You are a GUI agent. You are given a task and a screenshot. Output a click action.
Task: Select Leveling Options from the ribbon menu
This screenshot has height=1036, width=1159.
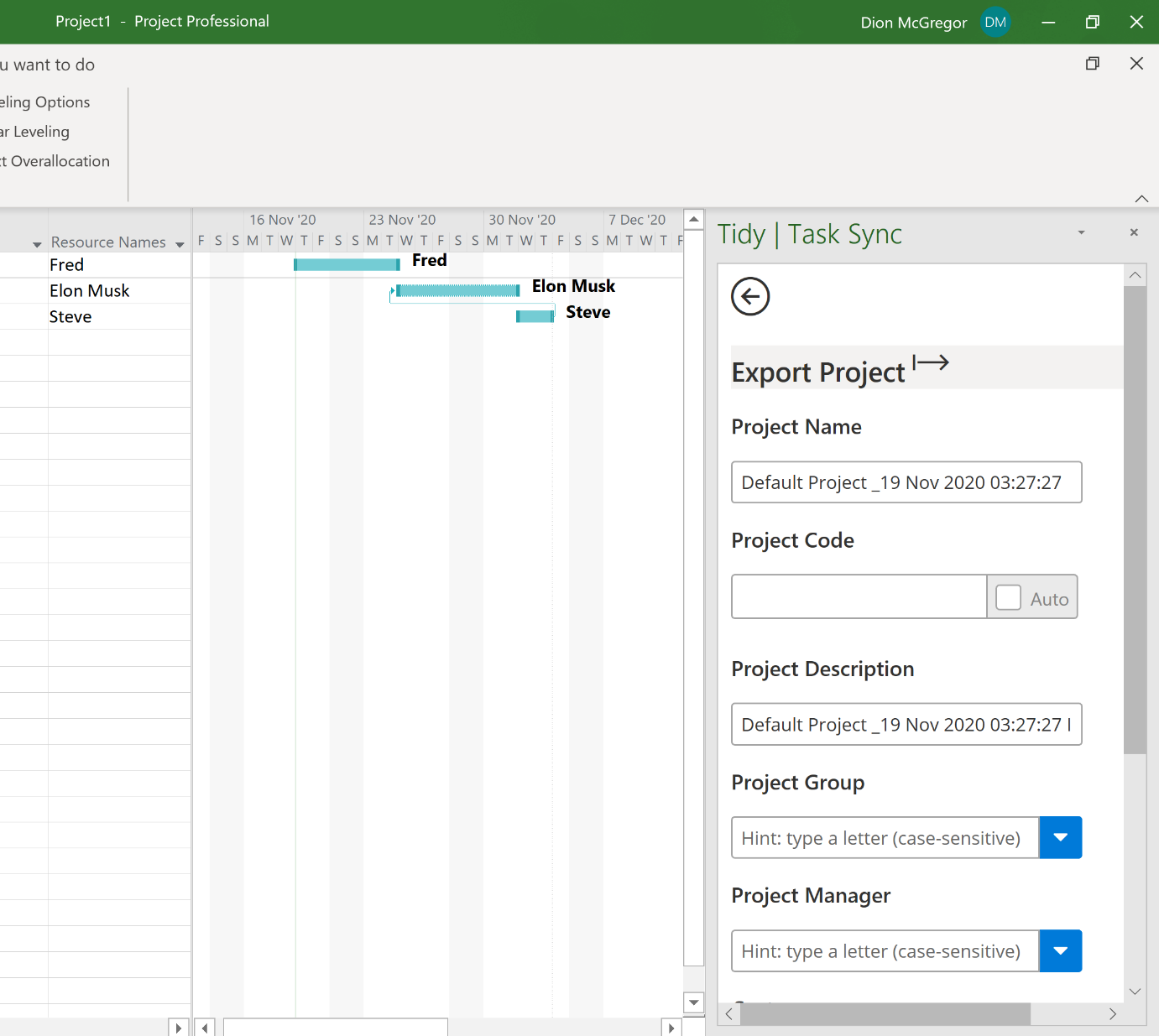tap(44, 102)
